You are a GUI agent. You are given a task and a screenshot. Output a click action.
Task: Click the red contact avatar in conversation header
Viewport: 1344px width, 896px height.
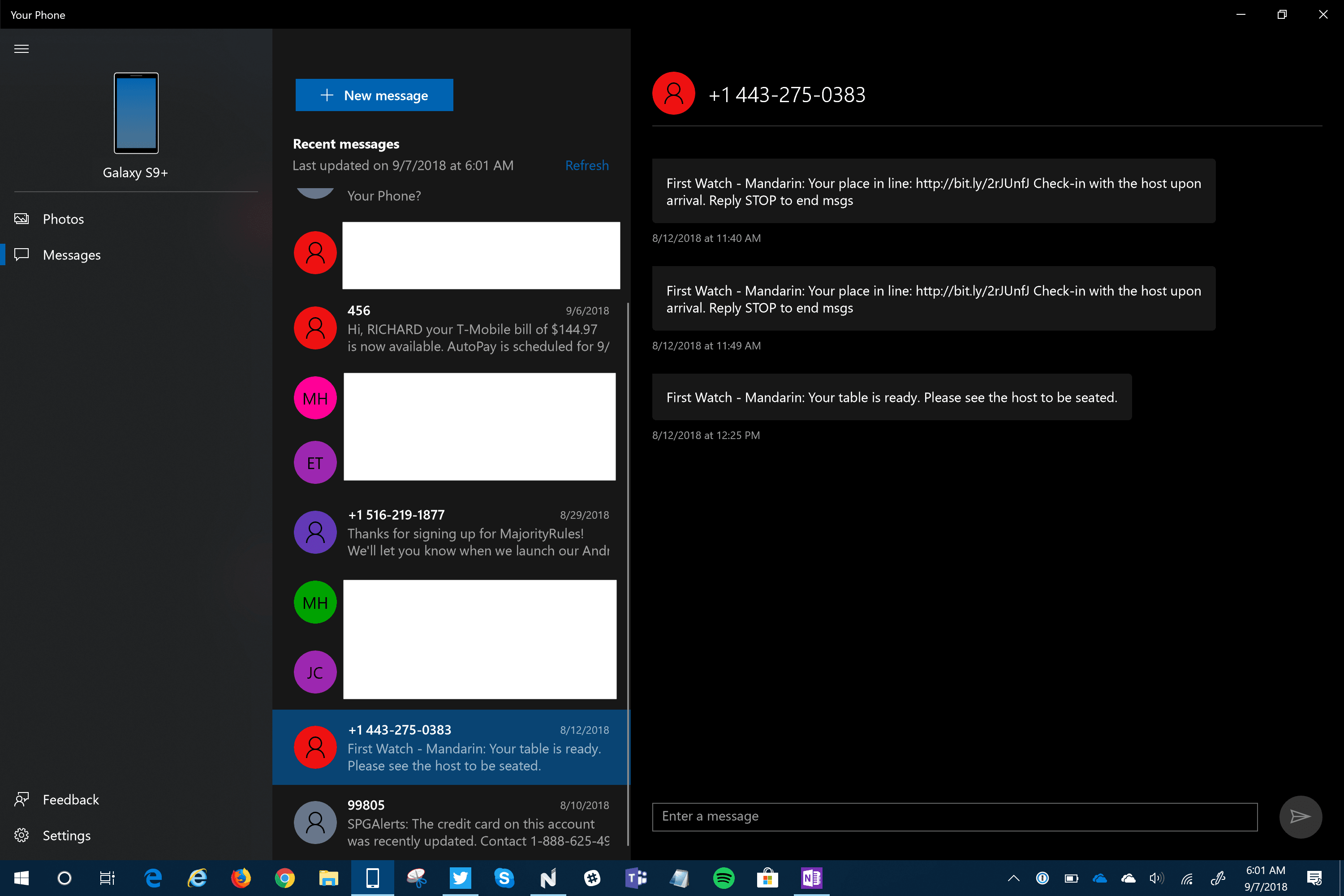(x=673, y=93)
